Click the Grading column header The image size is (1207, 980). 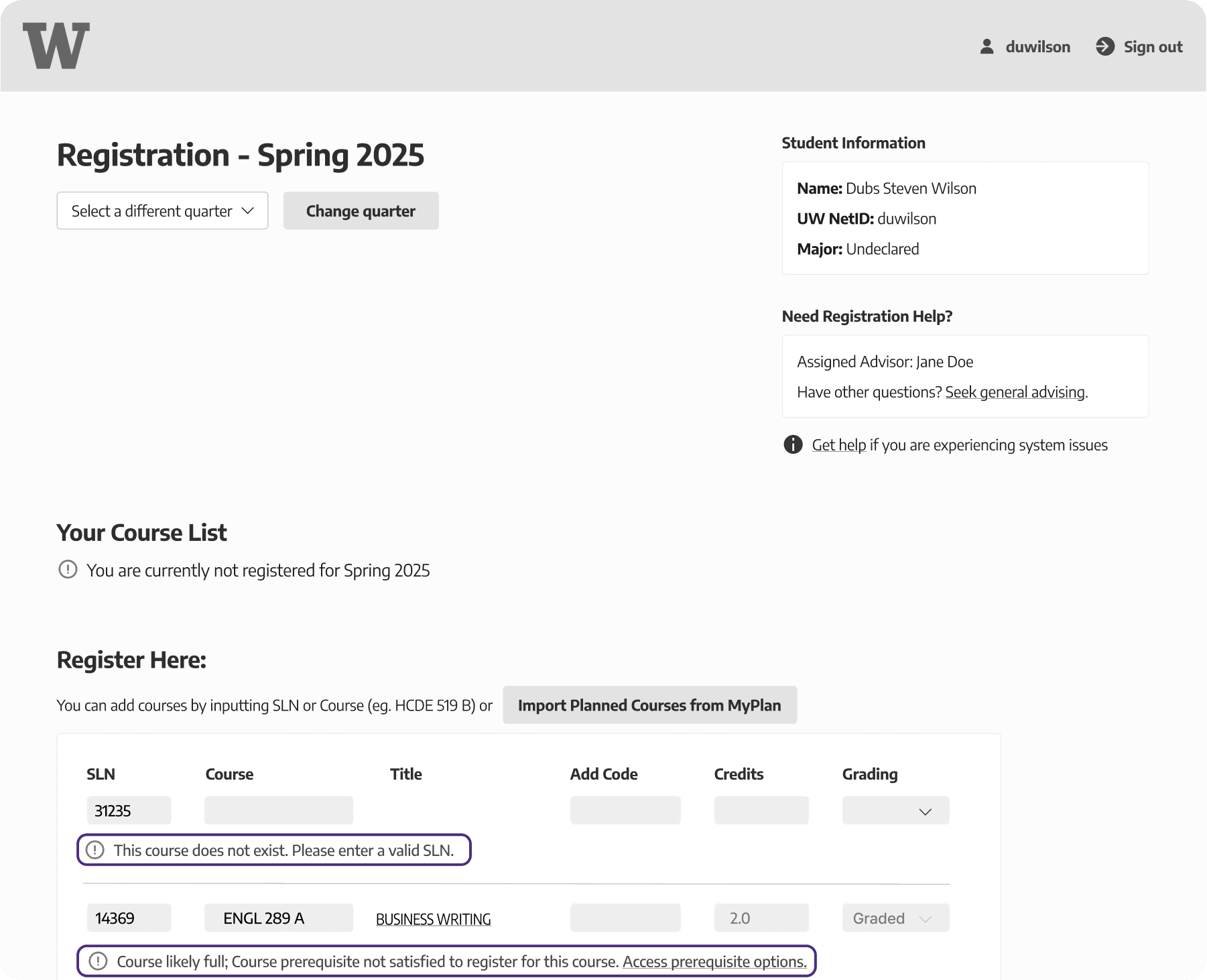pyautogui.click(x=870, y=774)
